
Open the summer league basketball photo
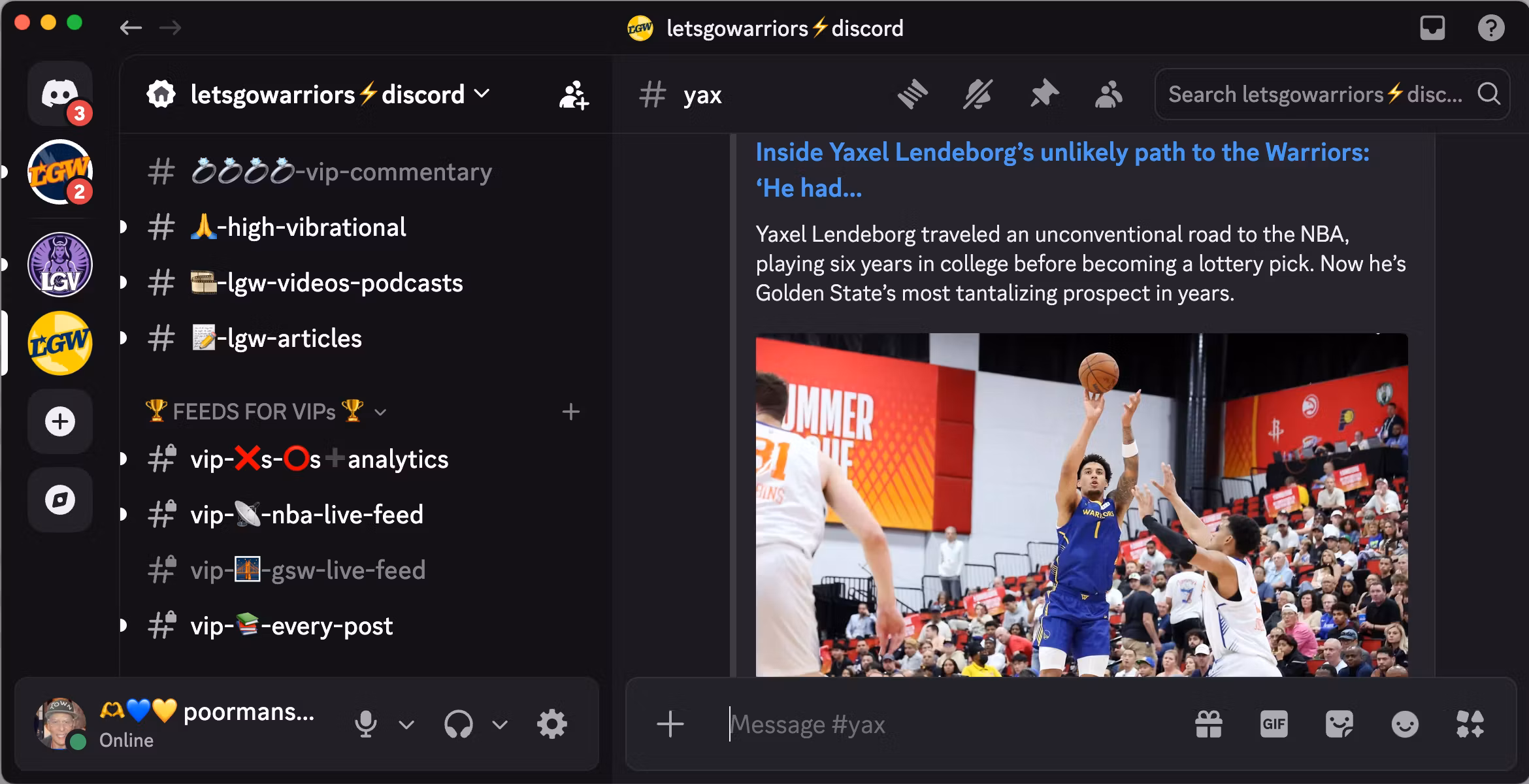pyautogui.click(x=1082, y=505)
